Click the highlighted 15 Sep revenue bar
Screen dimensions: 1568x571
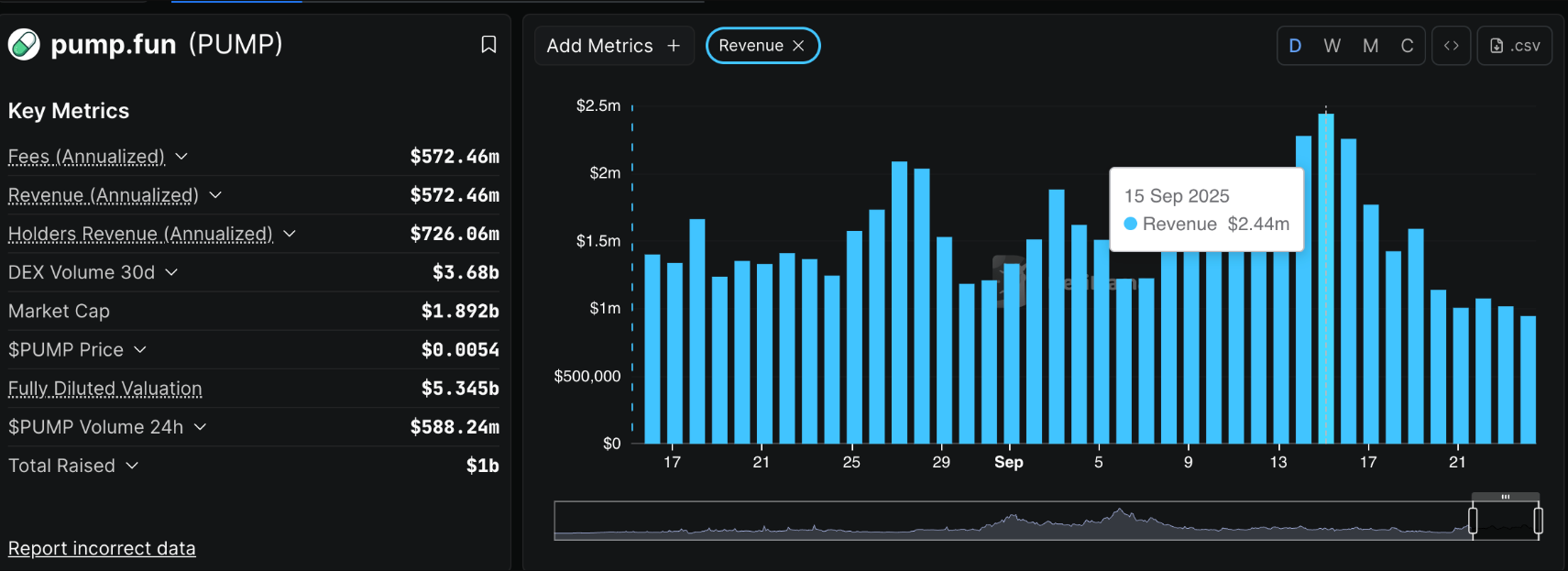1326,279
